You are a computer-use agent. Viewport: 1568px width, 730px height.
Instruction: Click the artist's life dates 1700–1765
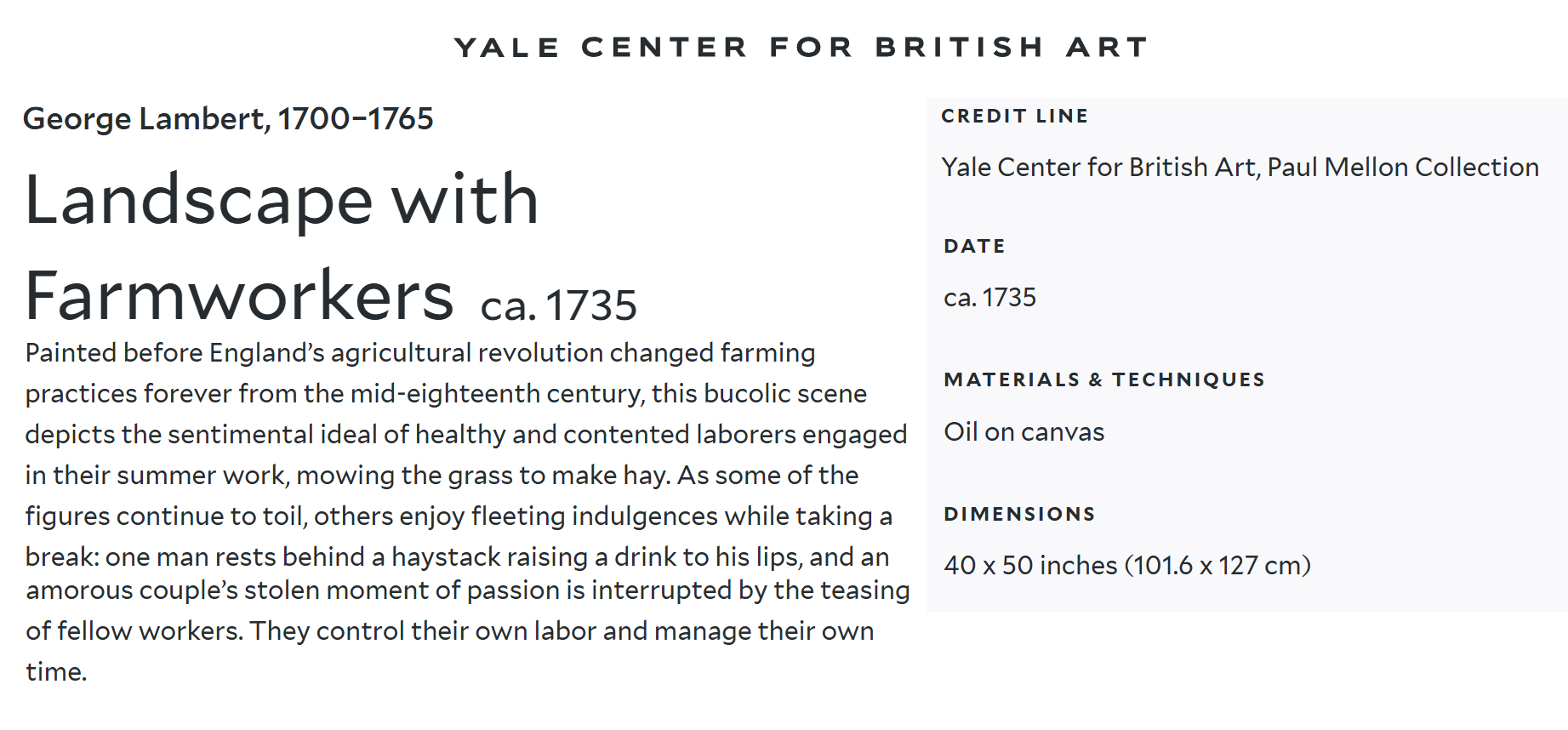[x=356, y=119]
